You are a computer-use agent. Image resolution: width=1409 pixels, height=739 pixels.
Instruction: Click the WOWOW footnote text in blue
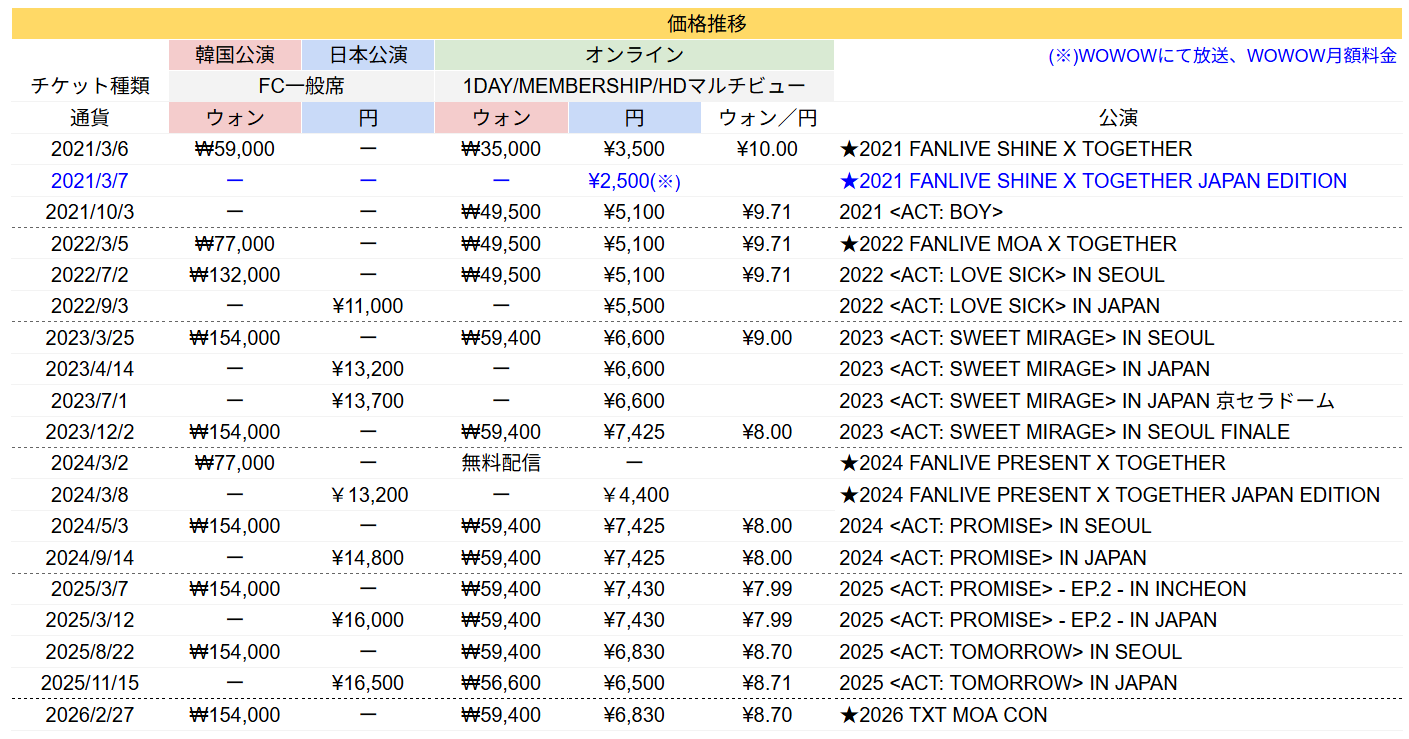point(1222,56)
